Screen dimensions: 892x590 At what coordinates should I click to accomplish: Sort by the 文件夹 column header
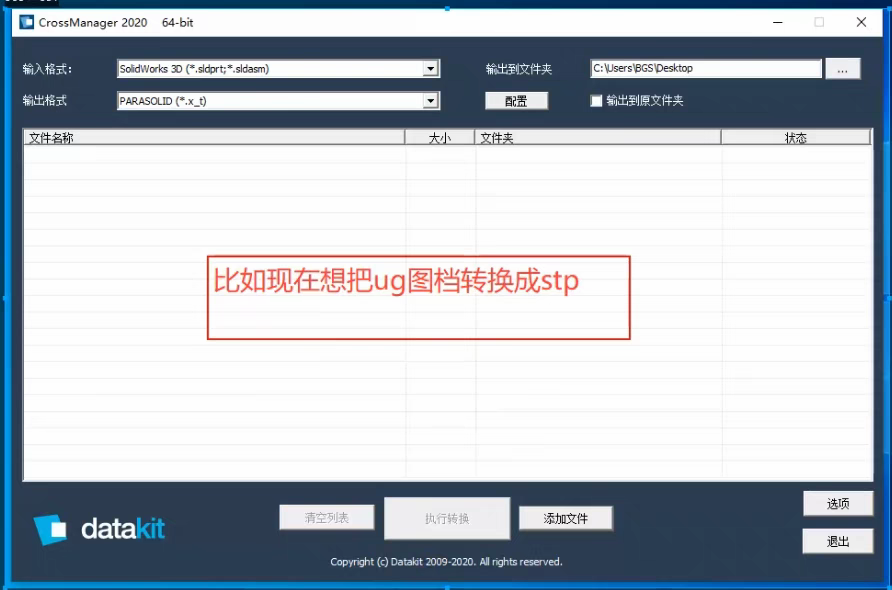[598, 137]
